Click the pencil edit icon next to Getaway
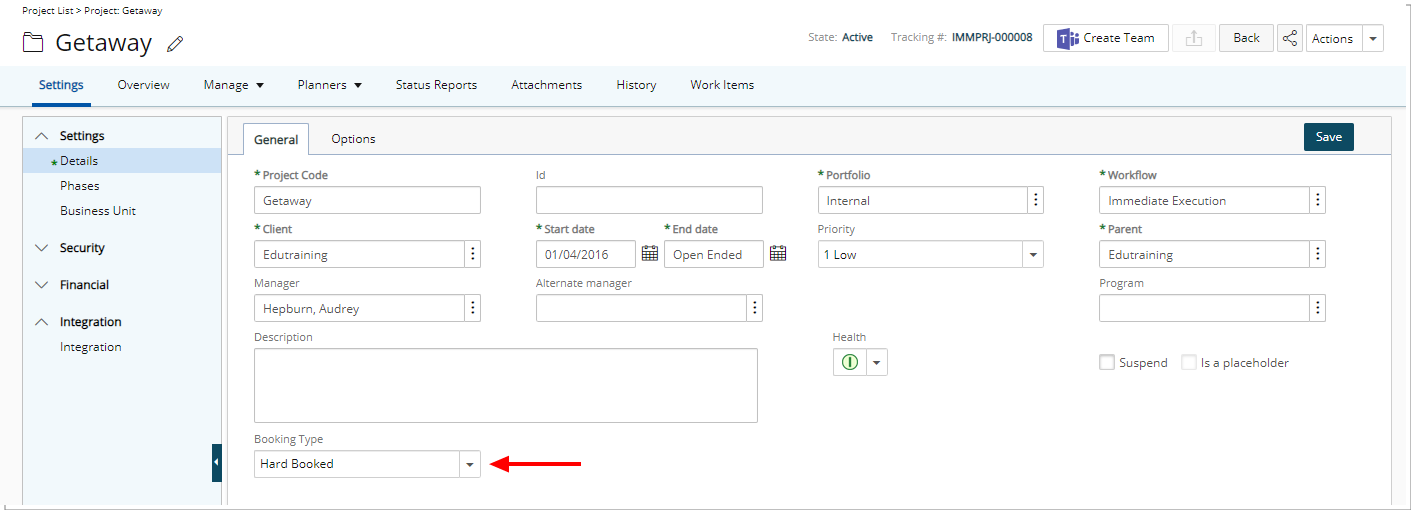Viewport: 1411px width, 510px height. click(x=176, y=43)
